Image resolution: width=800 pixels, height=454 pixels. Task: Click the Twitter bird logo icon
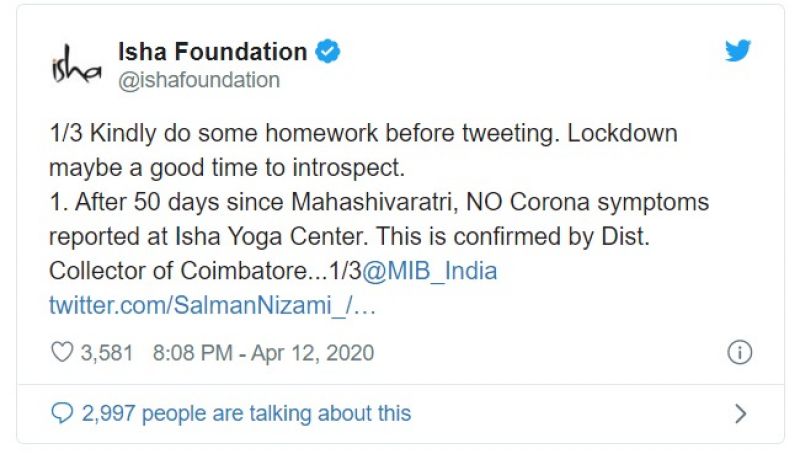click(x=738, y=51)
